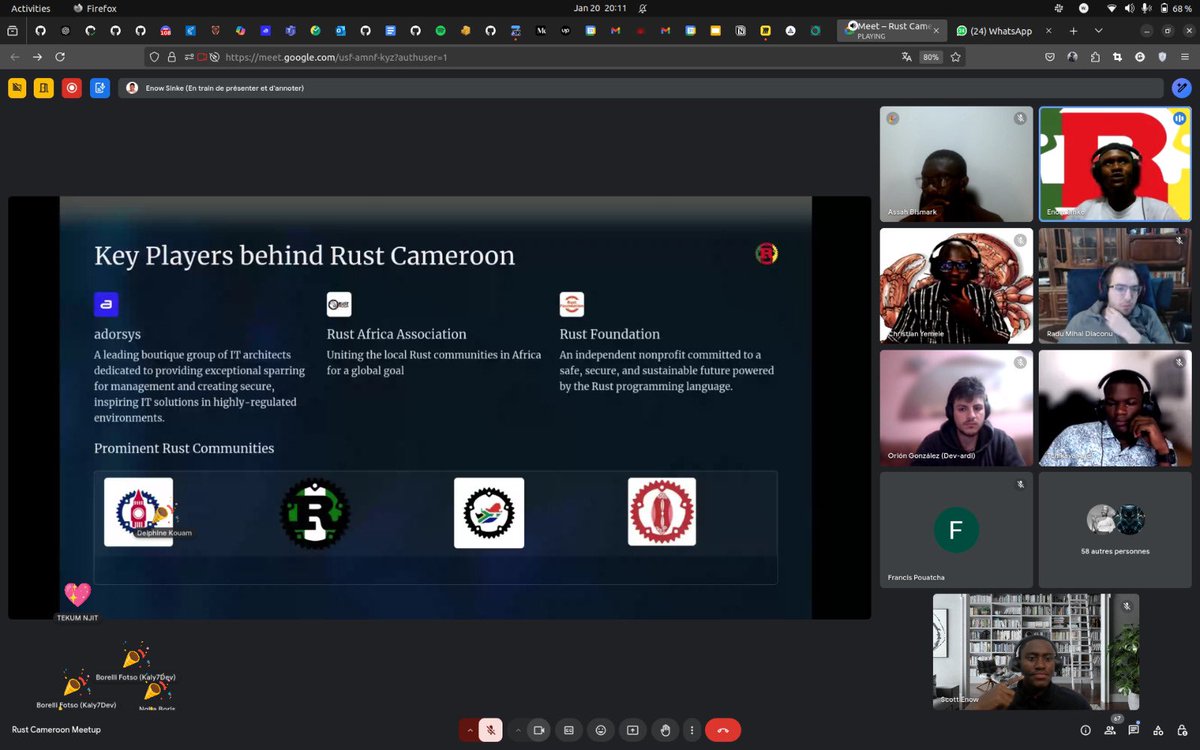Switch to the Spotify pinned tab

(x=440, y=31)
